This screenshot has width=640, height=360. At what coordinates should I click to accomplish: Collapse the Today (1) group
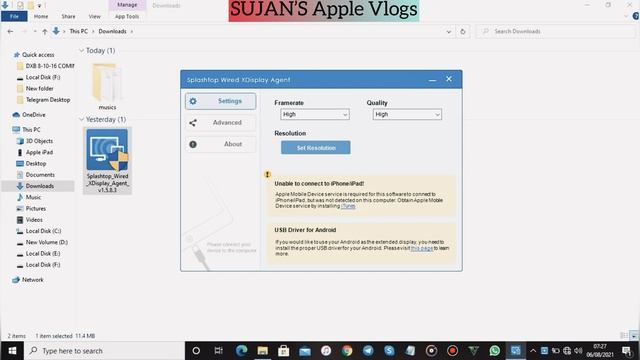pyautogui.click(x=81, y=51)
